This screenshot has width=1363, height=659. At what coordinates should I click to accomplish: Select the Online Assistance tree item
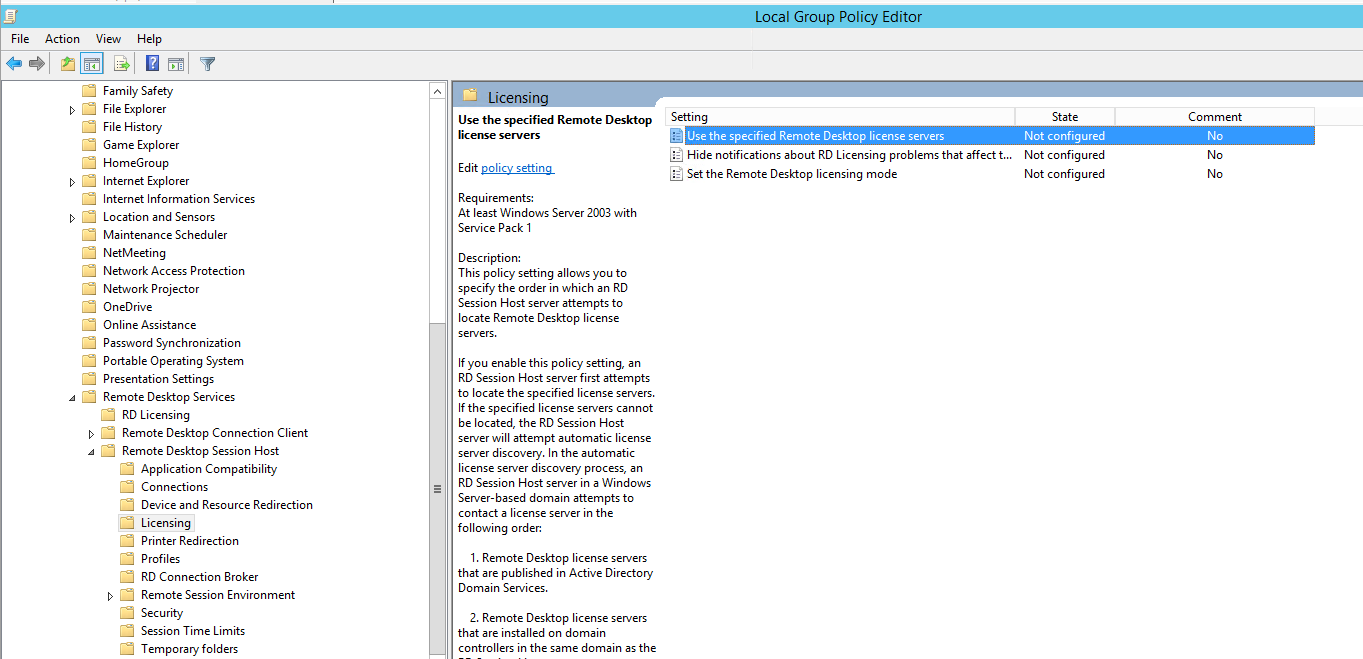click(x=149, y=325)
